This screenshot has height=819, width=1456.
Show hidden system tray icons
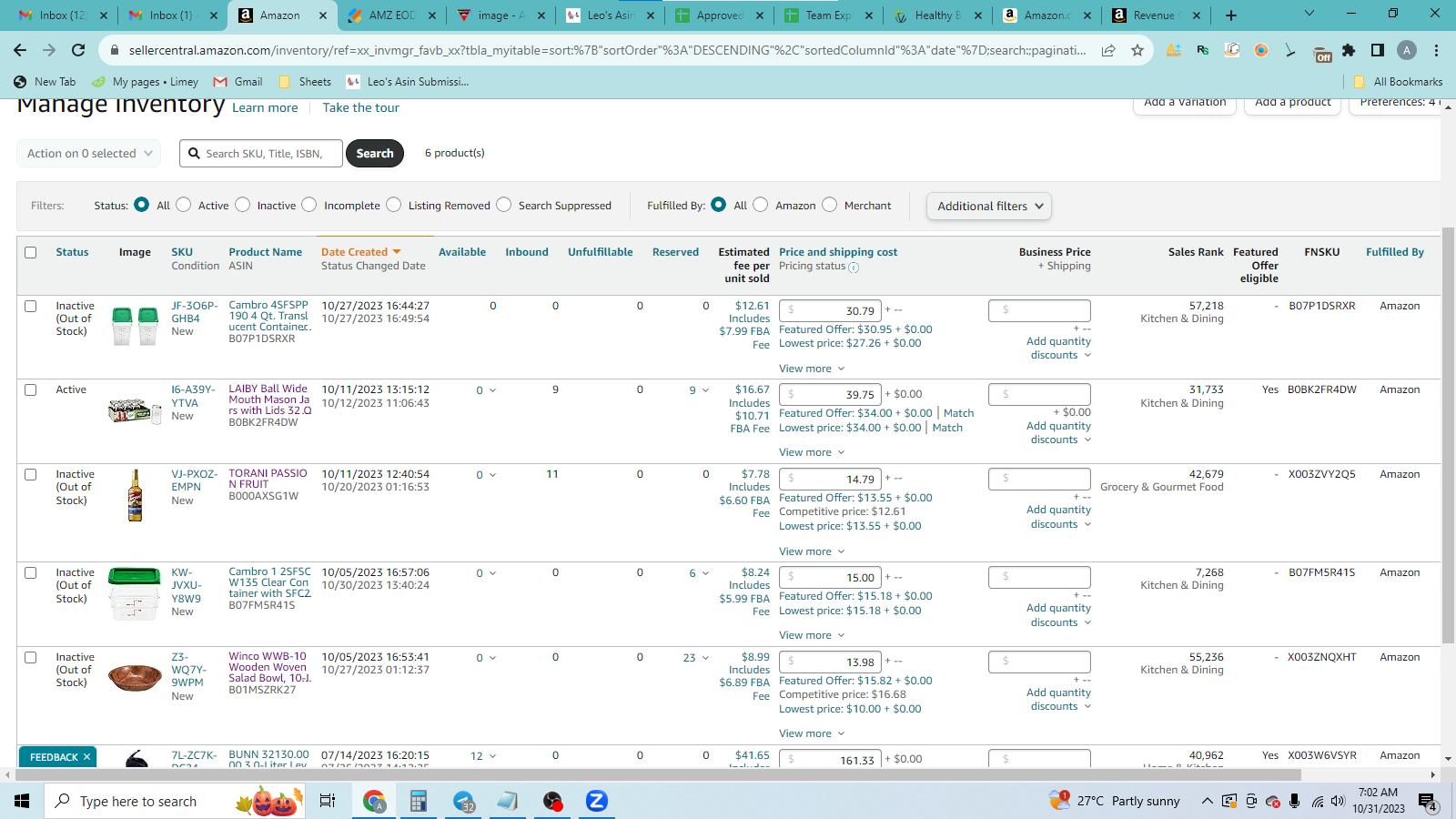(1207, 802)
